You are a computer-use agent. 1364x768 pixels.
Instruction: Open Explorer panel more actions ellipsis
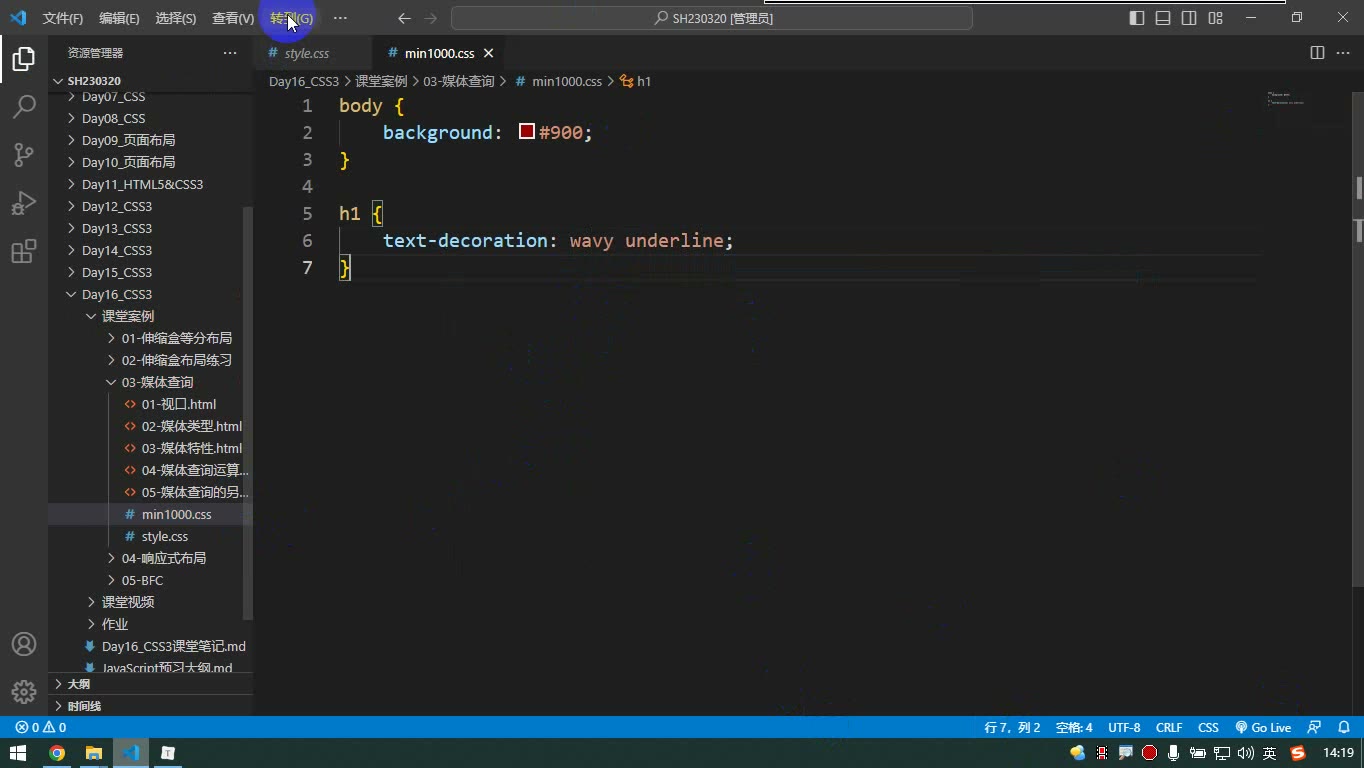(230, 53)
